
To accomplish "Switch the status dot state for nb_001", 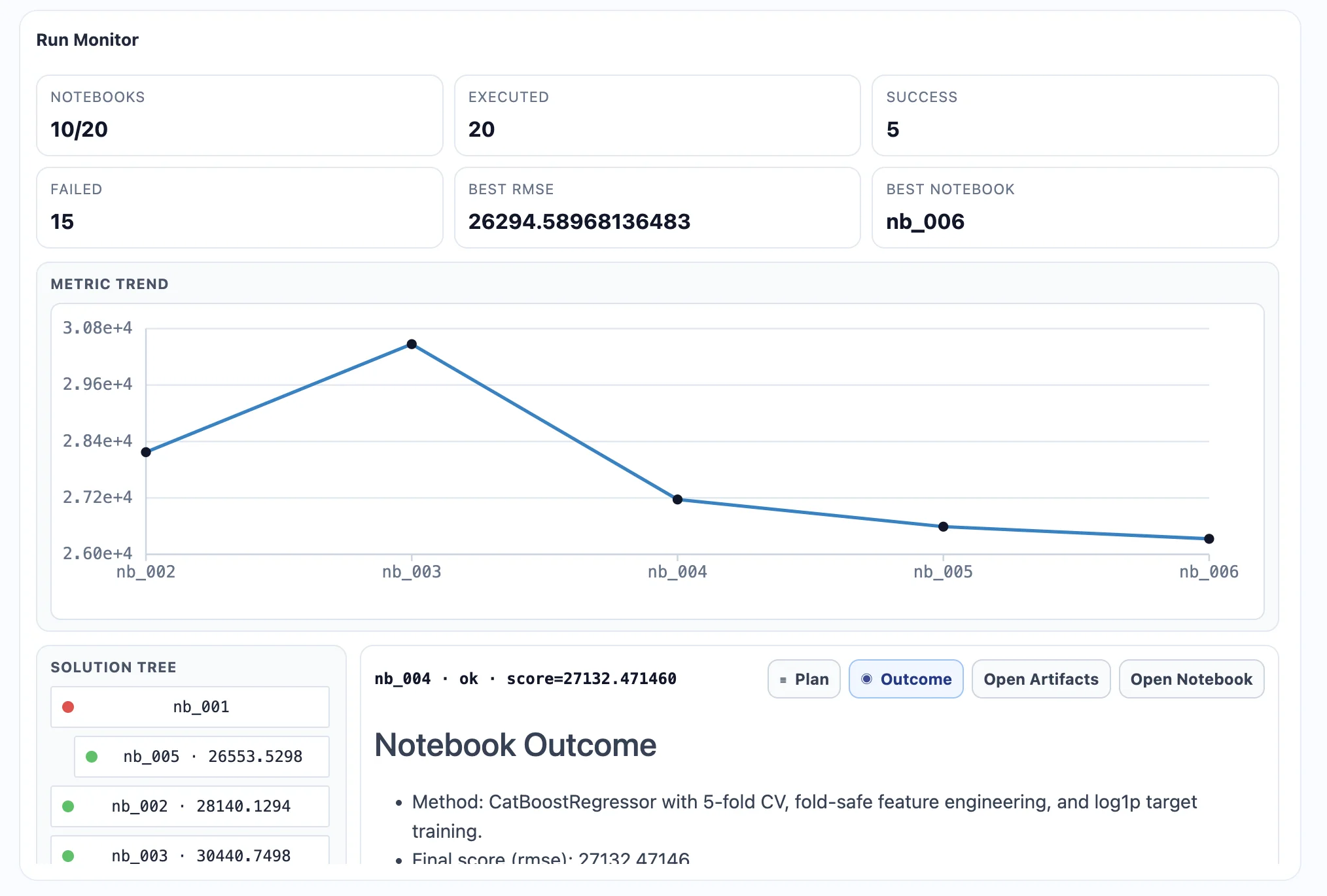I will tap(69, 707).
